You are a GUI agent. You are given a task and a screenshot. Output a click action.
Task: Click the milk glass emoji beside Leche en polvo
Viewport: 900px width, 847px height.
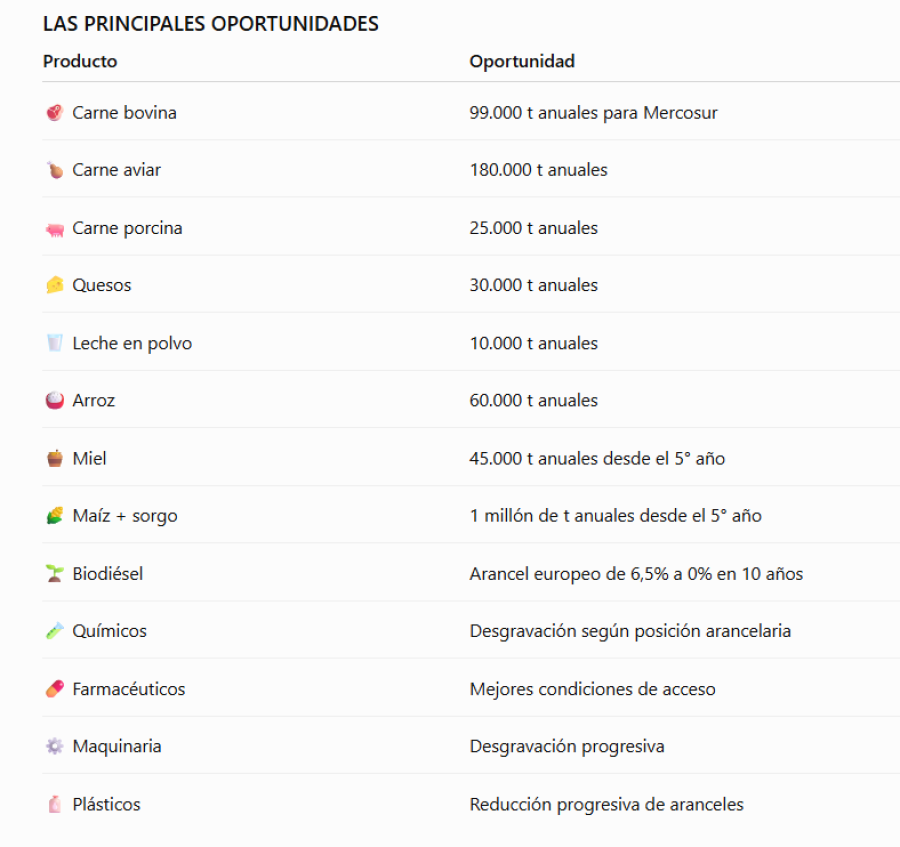55,343
